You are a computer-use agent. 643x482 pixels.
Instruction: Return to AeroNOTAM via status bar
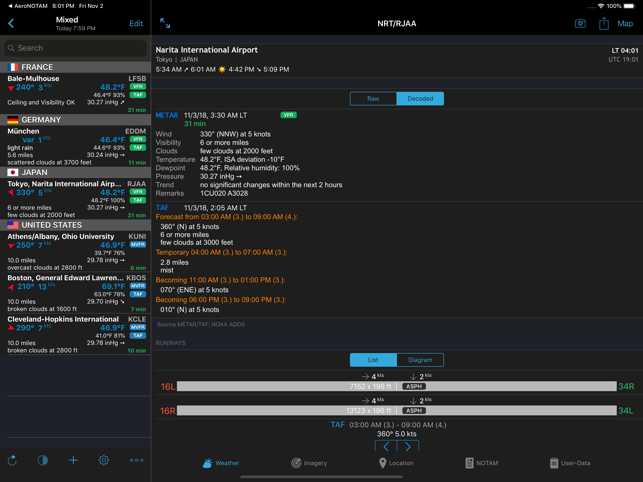tap(28, 6)
